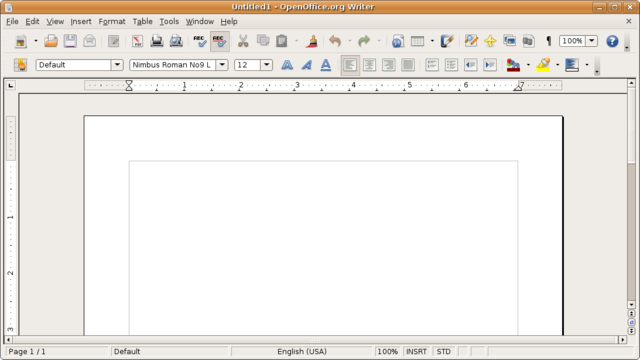Open the Background Color dropdown arrow

click(587, 65)
